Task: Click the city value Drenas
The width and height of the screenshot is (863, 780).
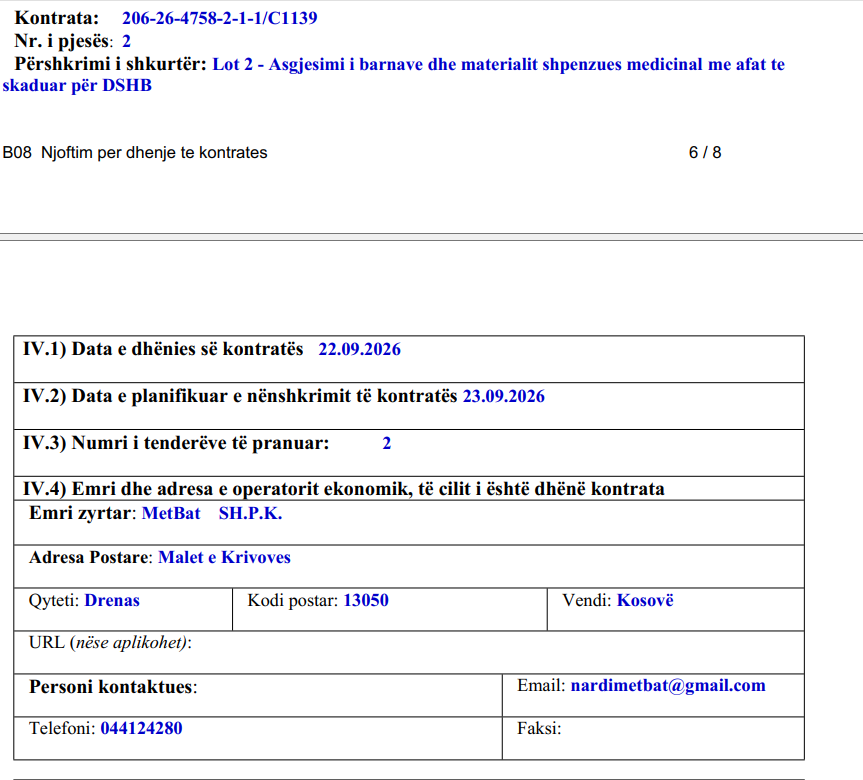Action: tap(112, 600)
